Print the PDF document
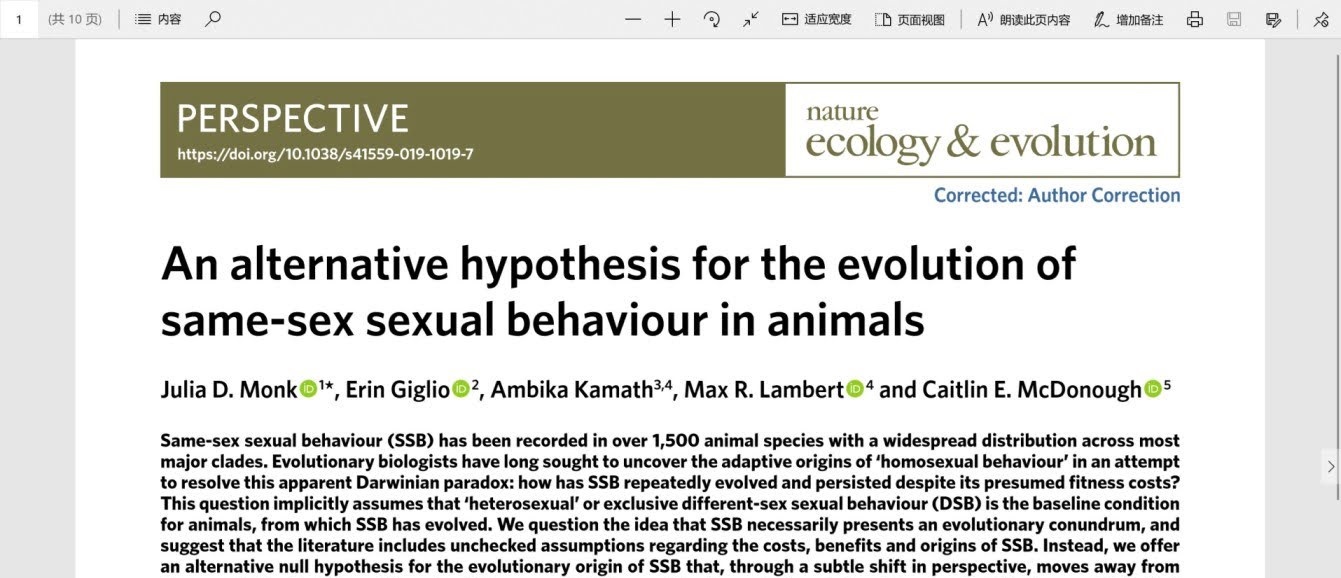 [x=1194, y=19]
